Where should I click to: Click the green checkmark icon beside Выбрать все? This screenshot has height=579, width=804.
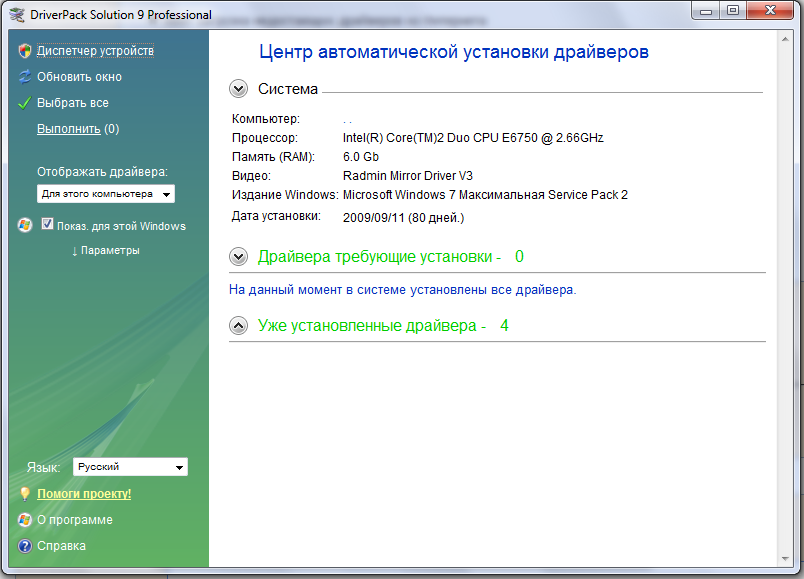pos(25,103)
